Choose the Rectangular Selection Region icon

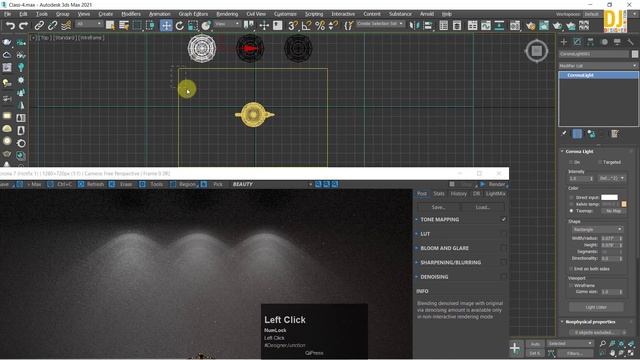click(137, 26)
